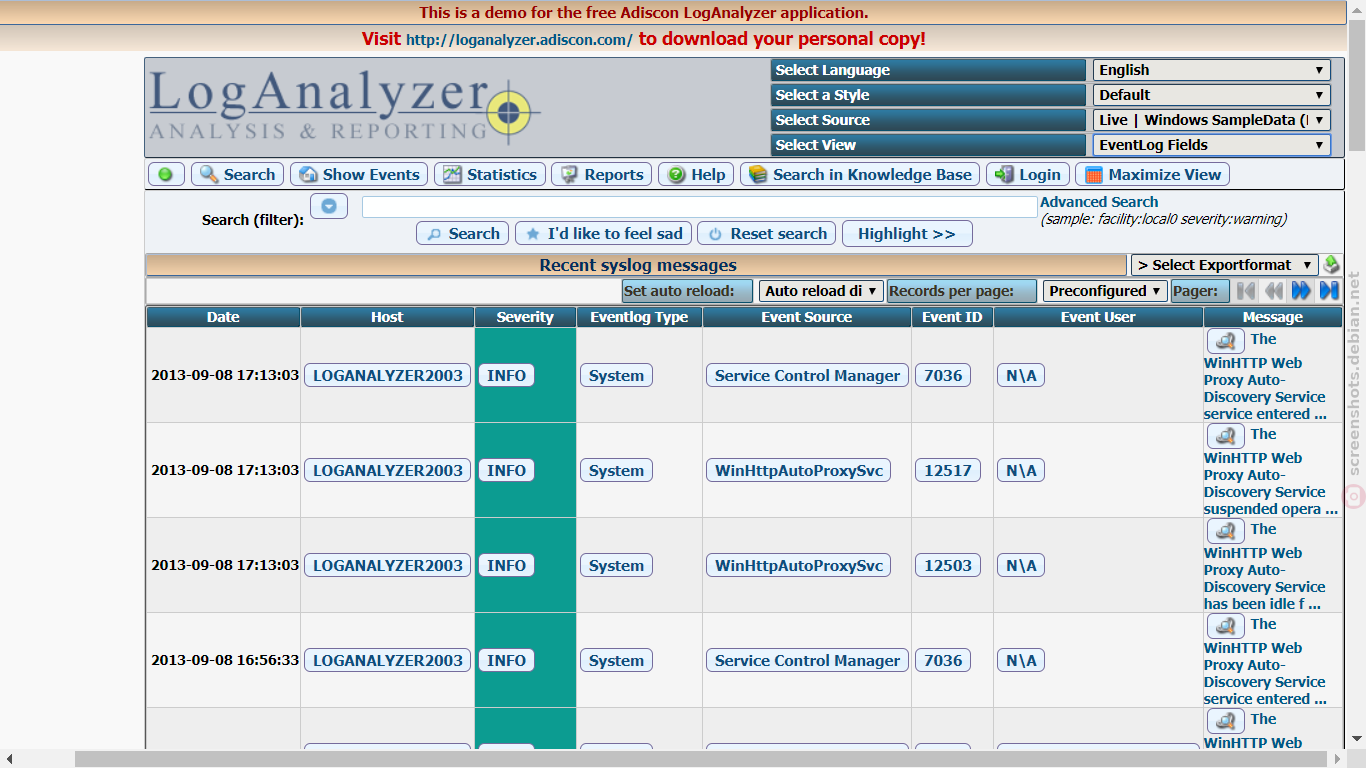Click I'd like to feel sad button
The height and width of the screenshot is (768, 1366).
(603, 233)
